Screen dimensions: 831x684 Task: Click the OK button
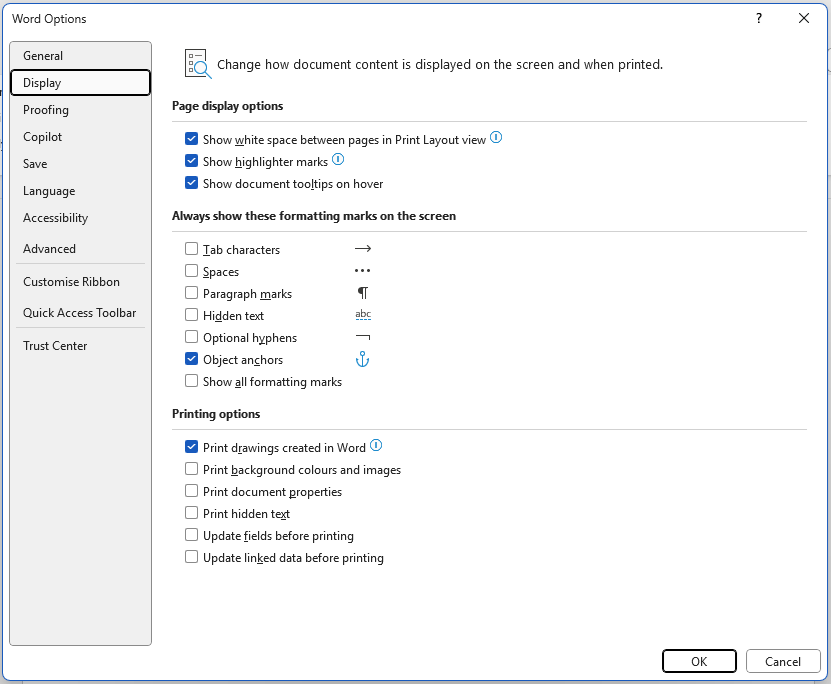coord(699,661)
